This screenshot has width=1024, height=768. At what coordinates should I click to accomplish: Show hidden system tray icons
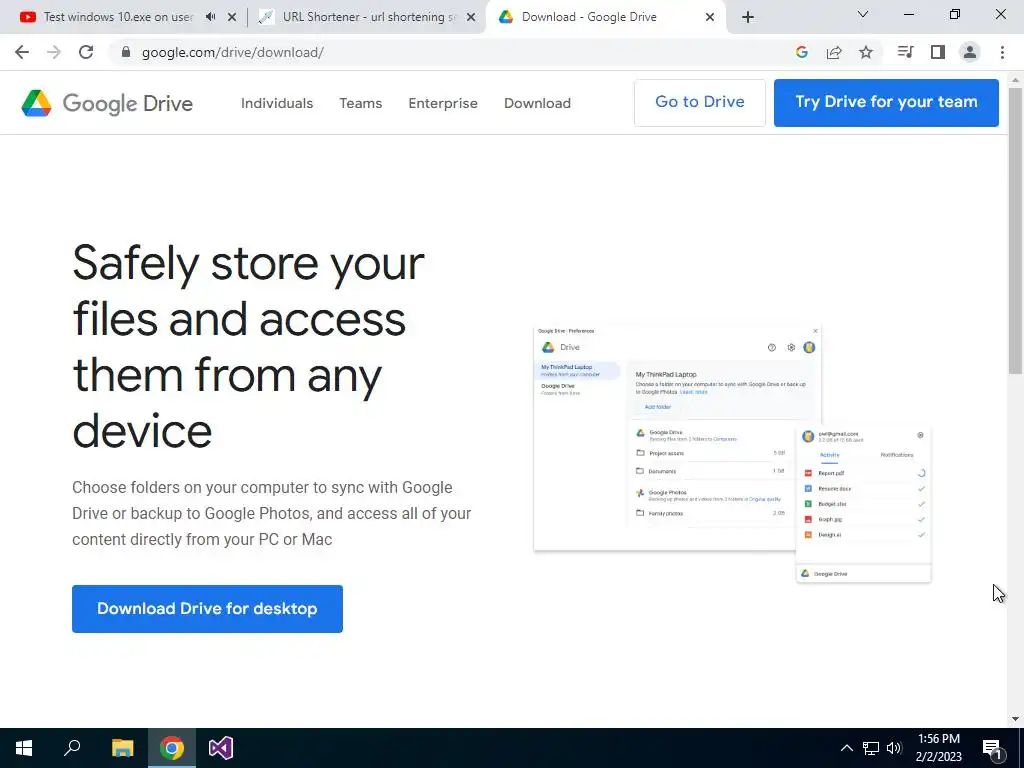(x=846, y=748)
